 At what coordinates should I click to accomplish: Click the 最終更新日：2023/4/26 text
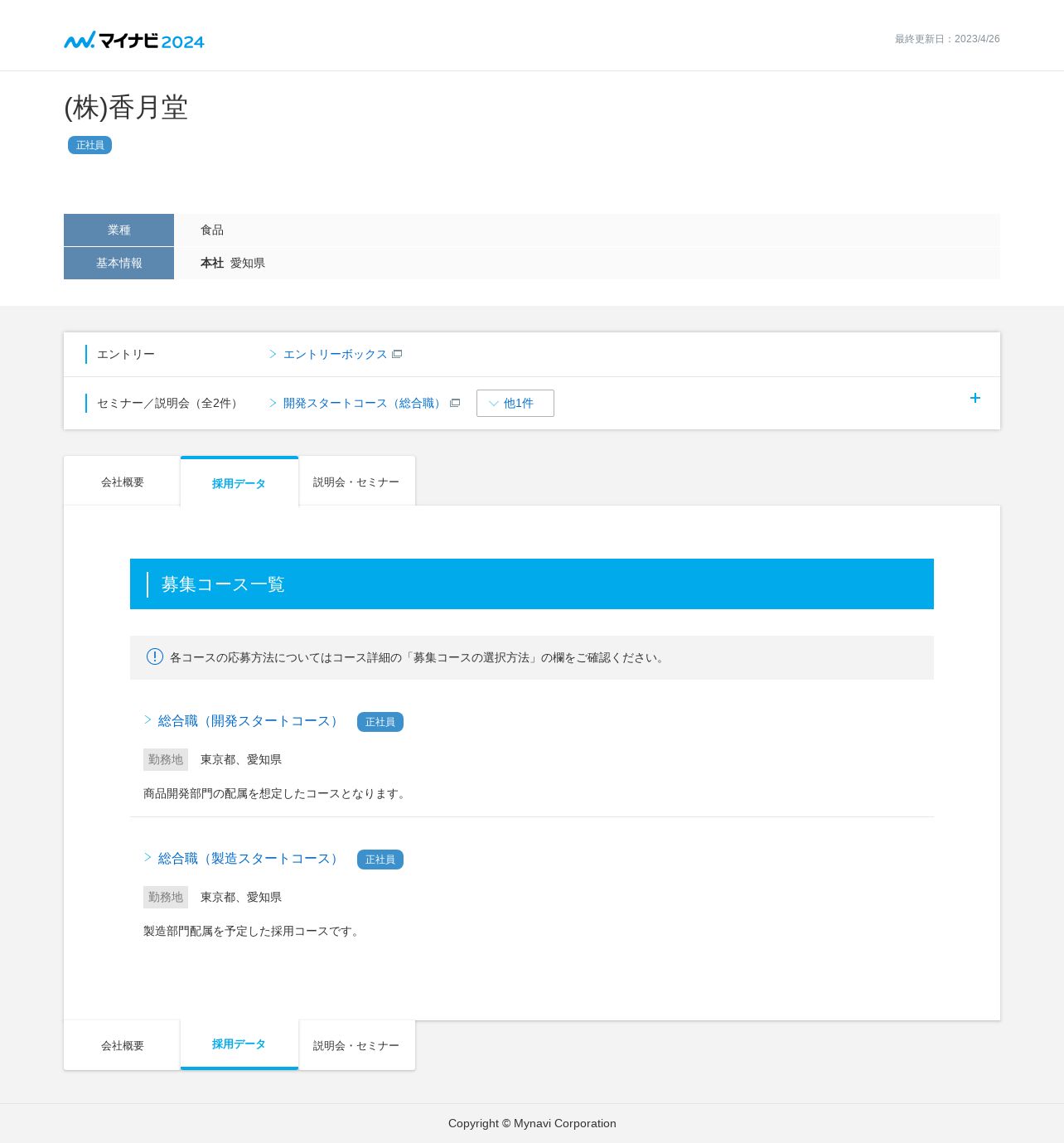point(947,39)
